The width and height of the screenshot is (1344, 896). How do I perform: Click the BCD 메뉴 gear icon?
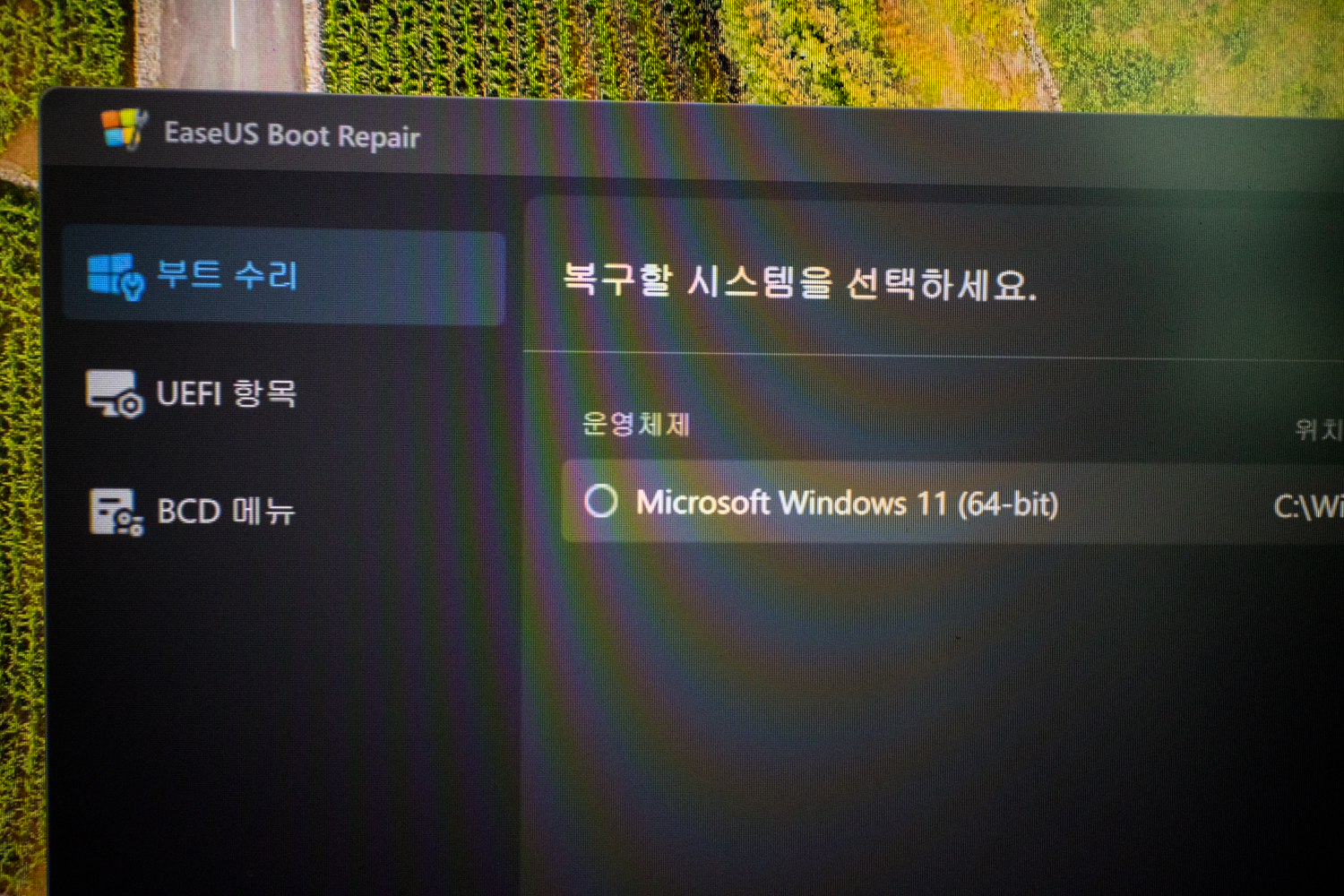(116, 512)
